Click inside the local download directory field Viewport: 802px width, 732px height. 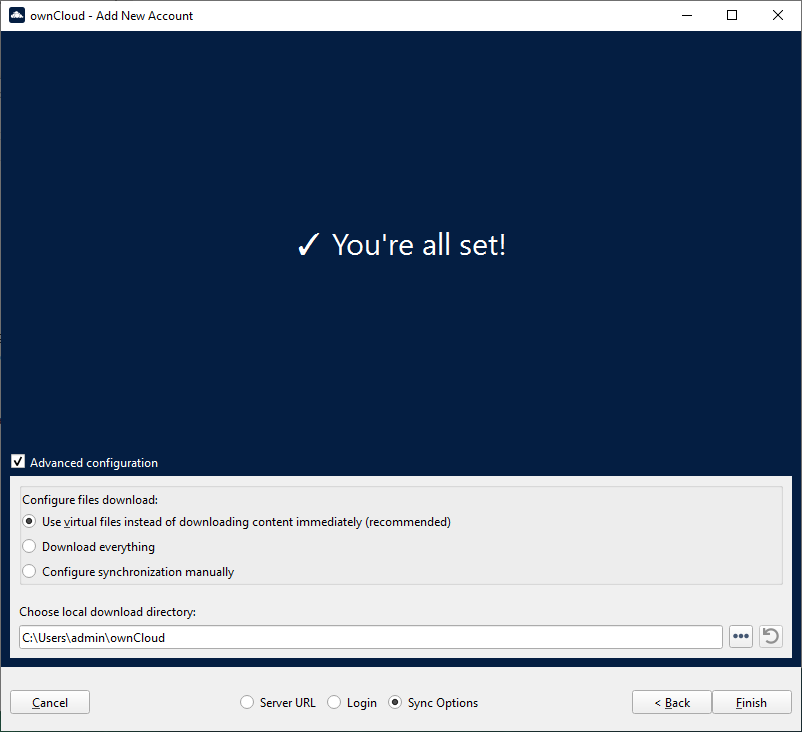click(x=370, y=637)
